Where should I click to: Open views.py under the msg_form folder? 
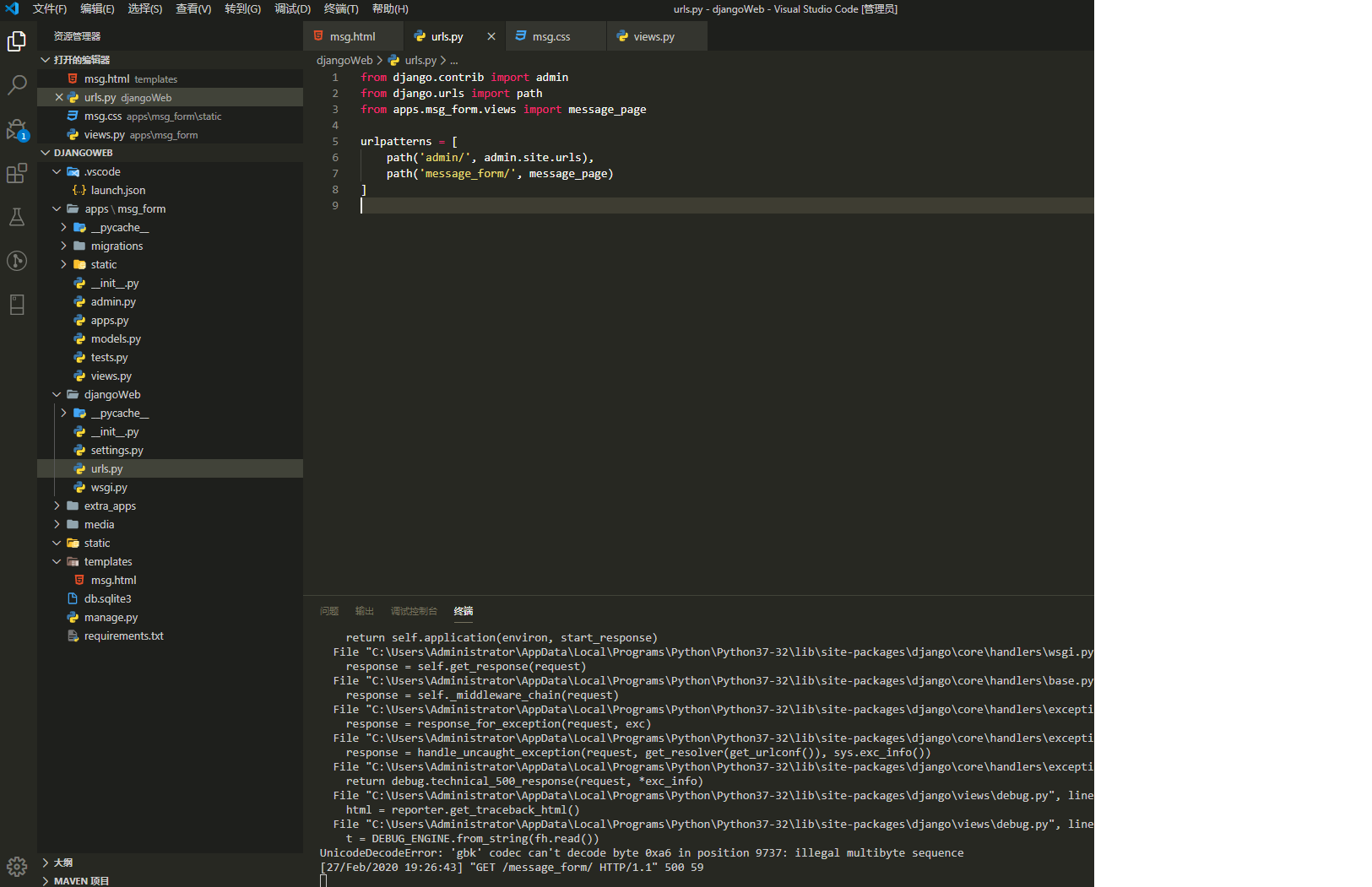[170, 376]
